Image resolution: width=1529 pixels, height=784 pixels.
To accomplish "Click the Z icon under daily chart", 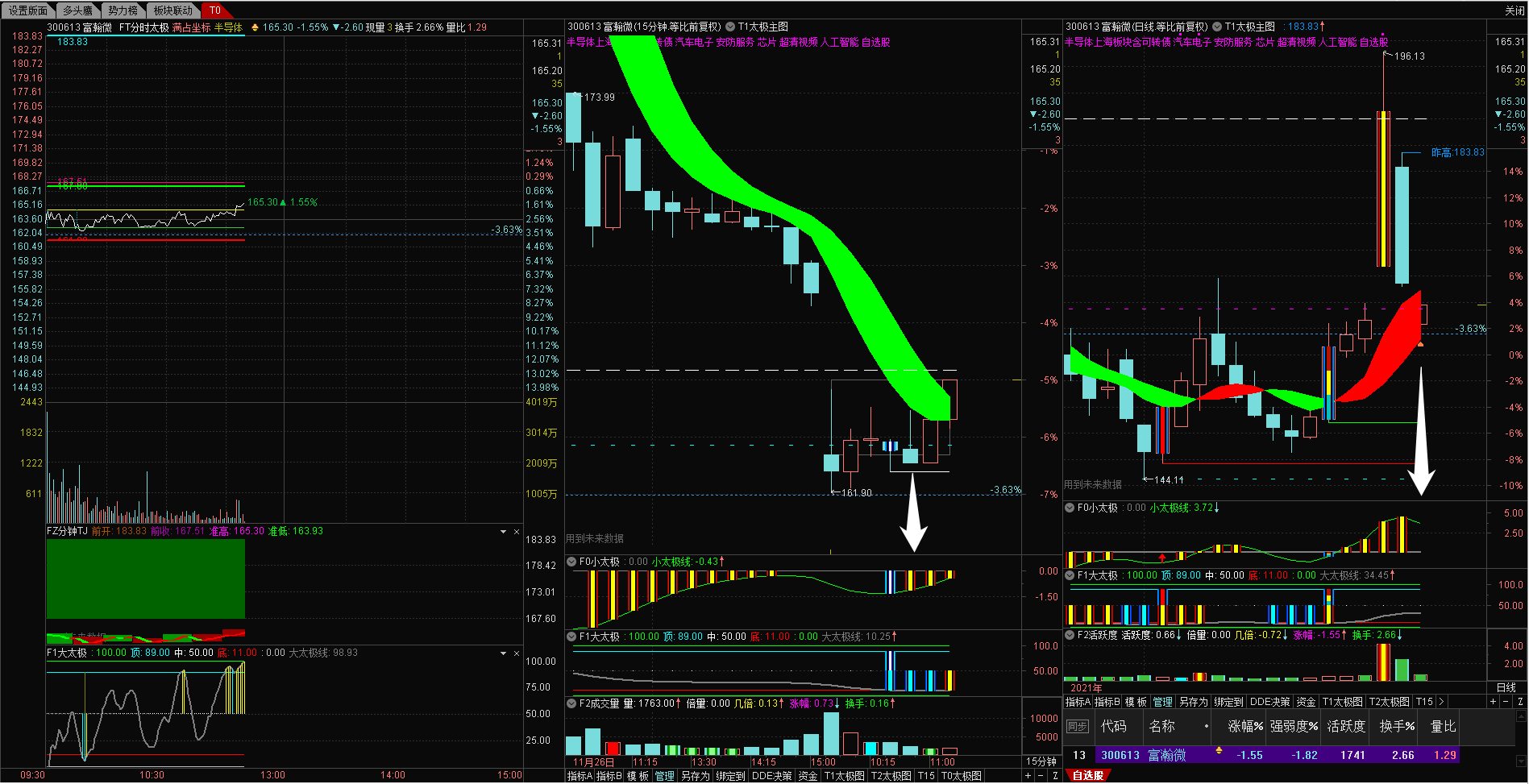I will coord(1520,702).
